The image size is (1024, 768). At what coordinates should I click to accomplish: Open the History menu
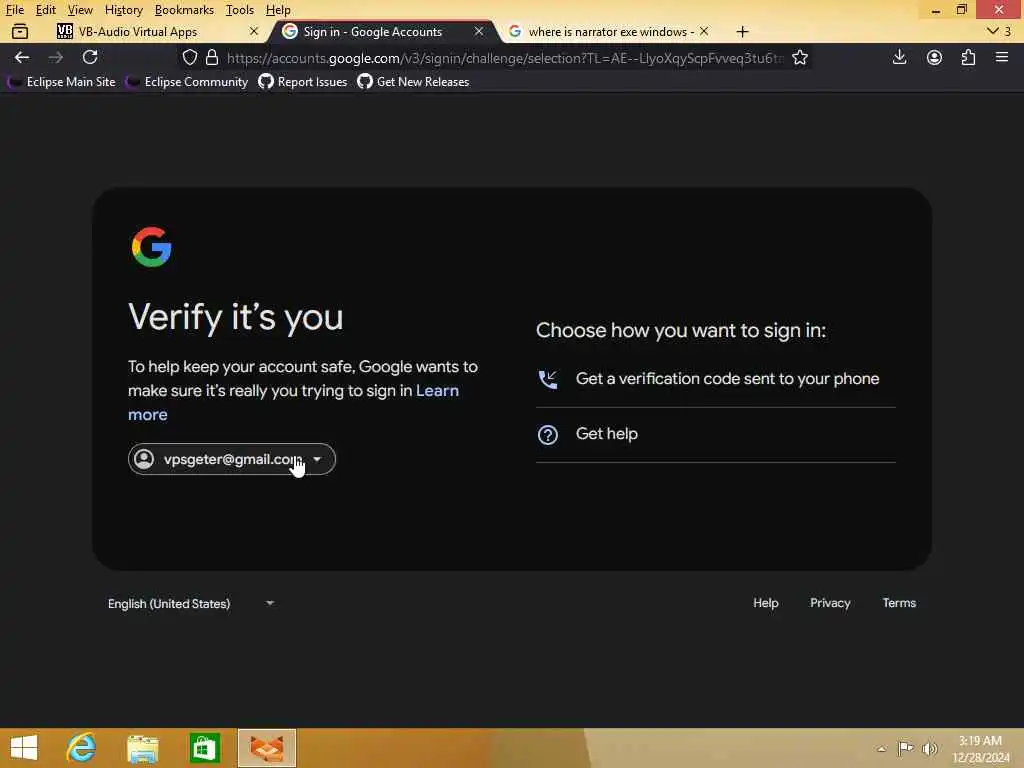[x=123, y=10]
